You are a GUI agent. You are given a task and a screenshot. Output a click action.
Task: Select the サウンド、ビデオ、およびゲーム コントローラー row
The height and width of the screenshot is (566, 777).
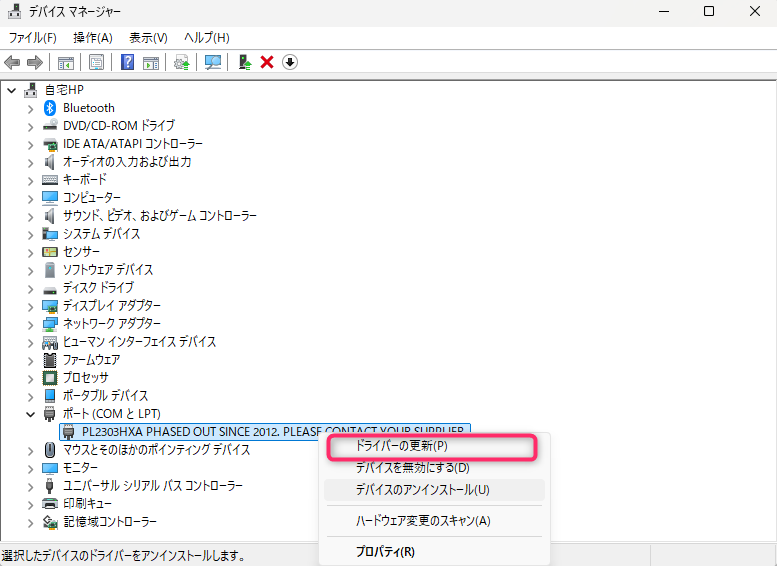[160, 216]
